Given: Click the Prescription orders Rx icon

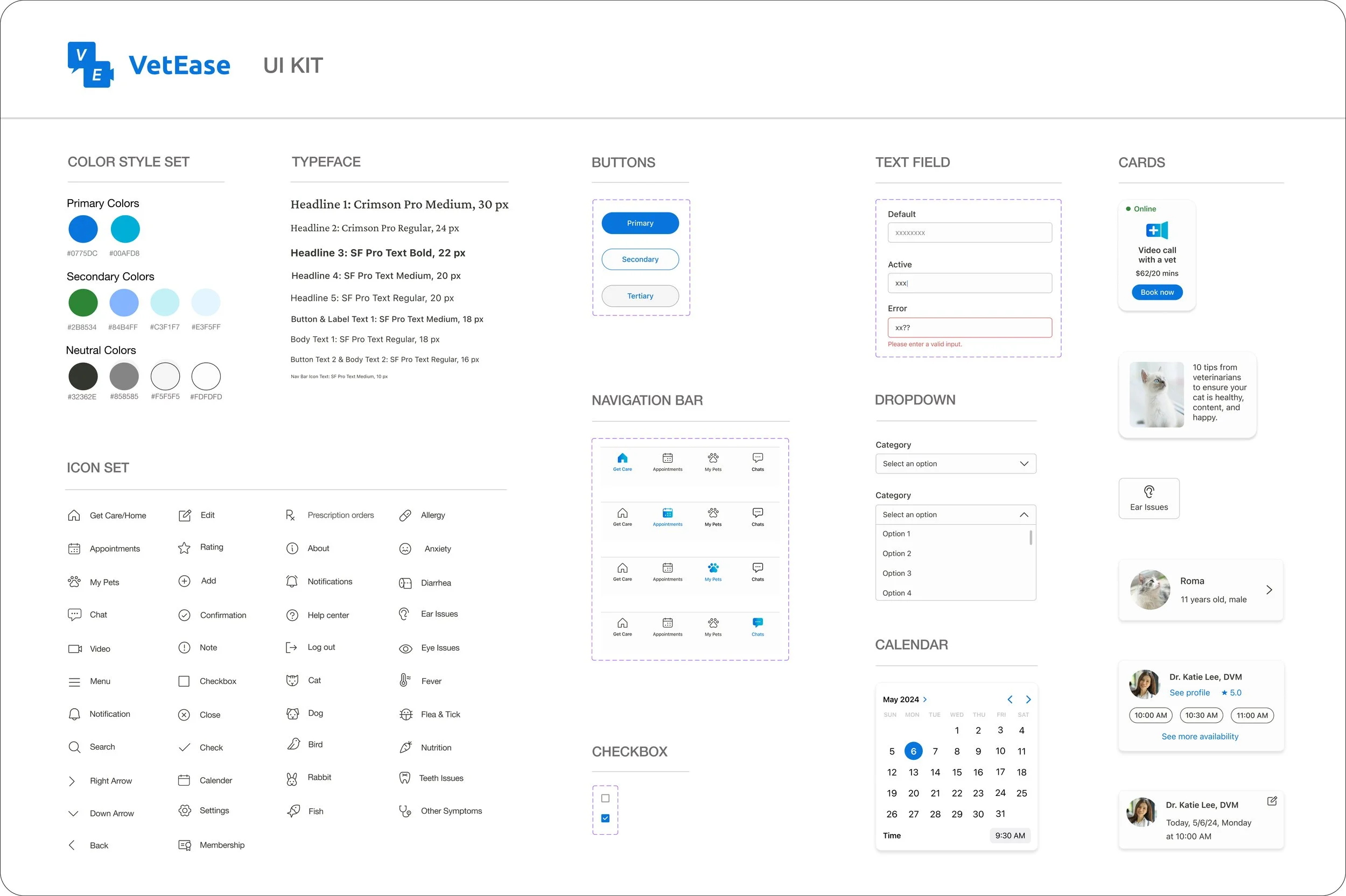Looking at the screenshot, I should click(290, 516).
